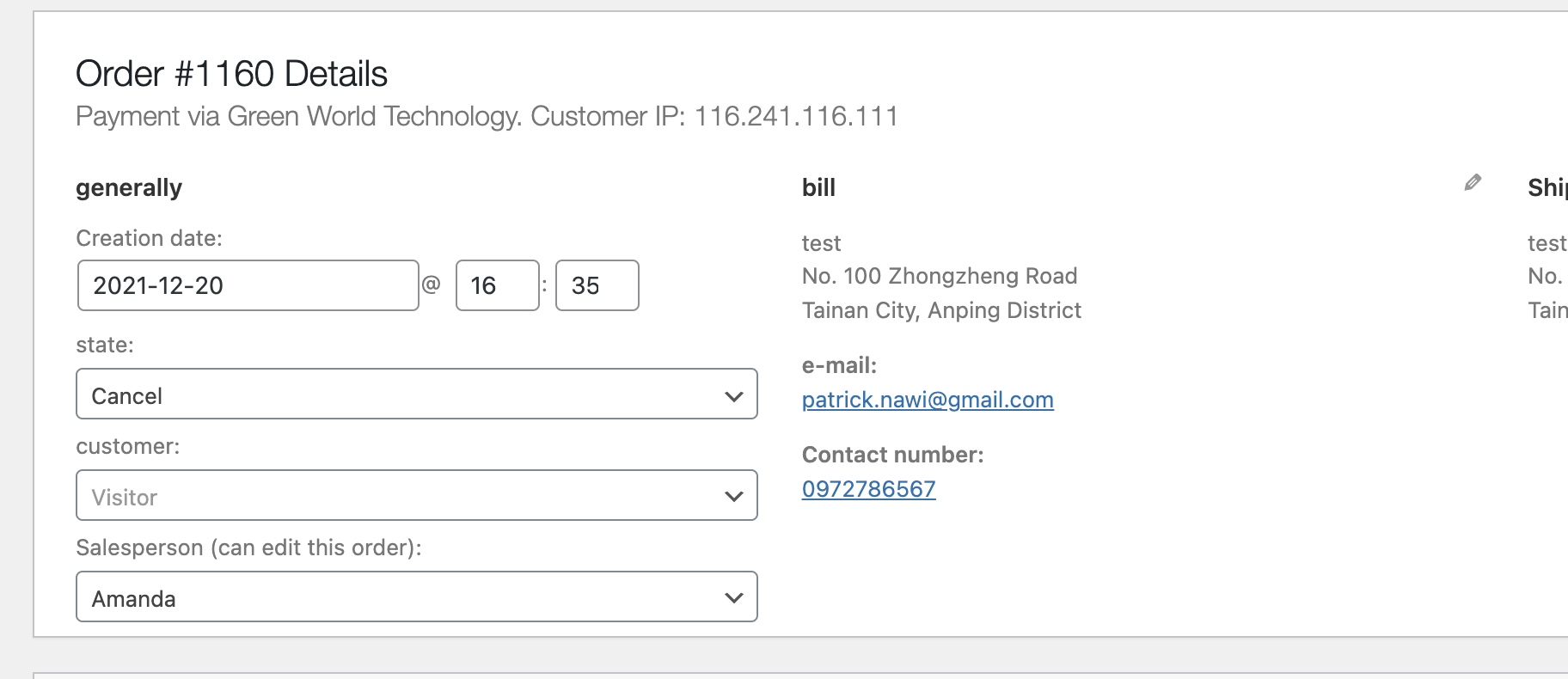
Task: Select the hour field showing 16
Action: 498,285
